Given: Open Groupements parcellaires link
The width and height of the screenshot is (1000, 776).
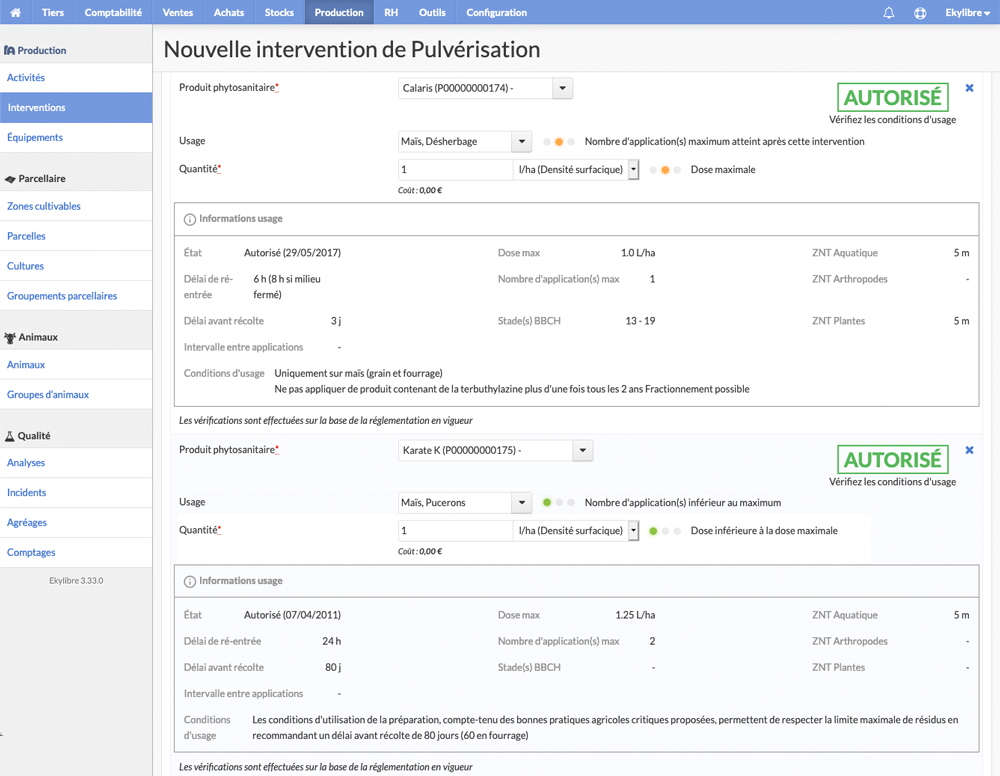Looking at the screenshot, I should (62, 296).
